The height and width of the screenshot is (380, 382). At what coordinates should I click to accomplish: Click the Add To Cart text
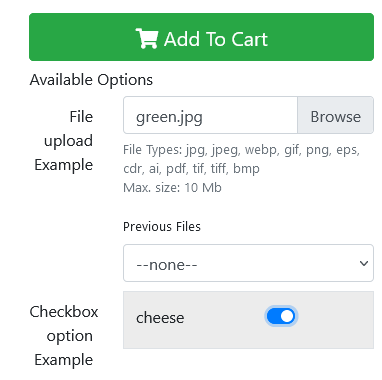(216, 39)
